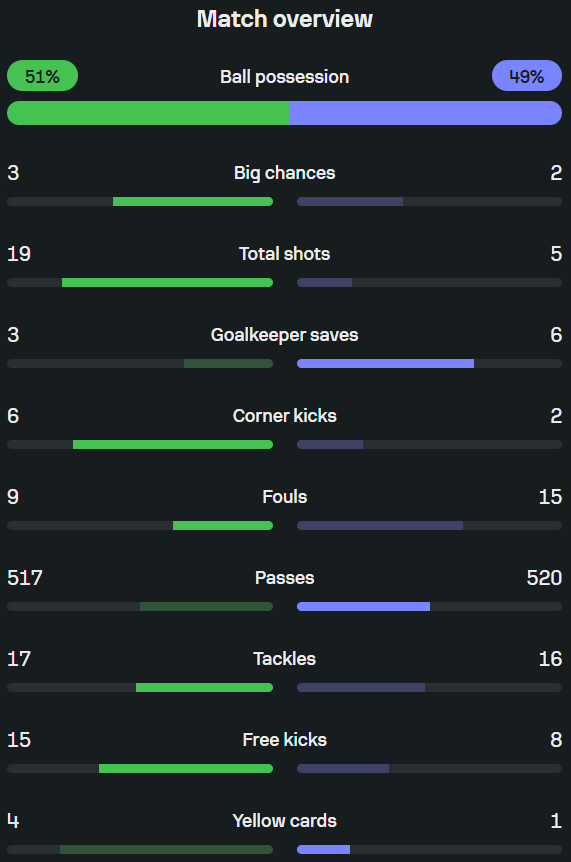The image size is (571, 862).
Task: Click the Big chances stat label
Action: [285, 173]
